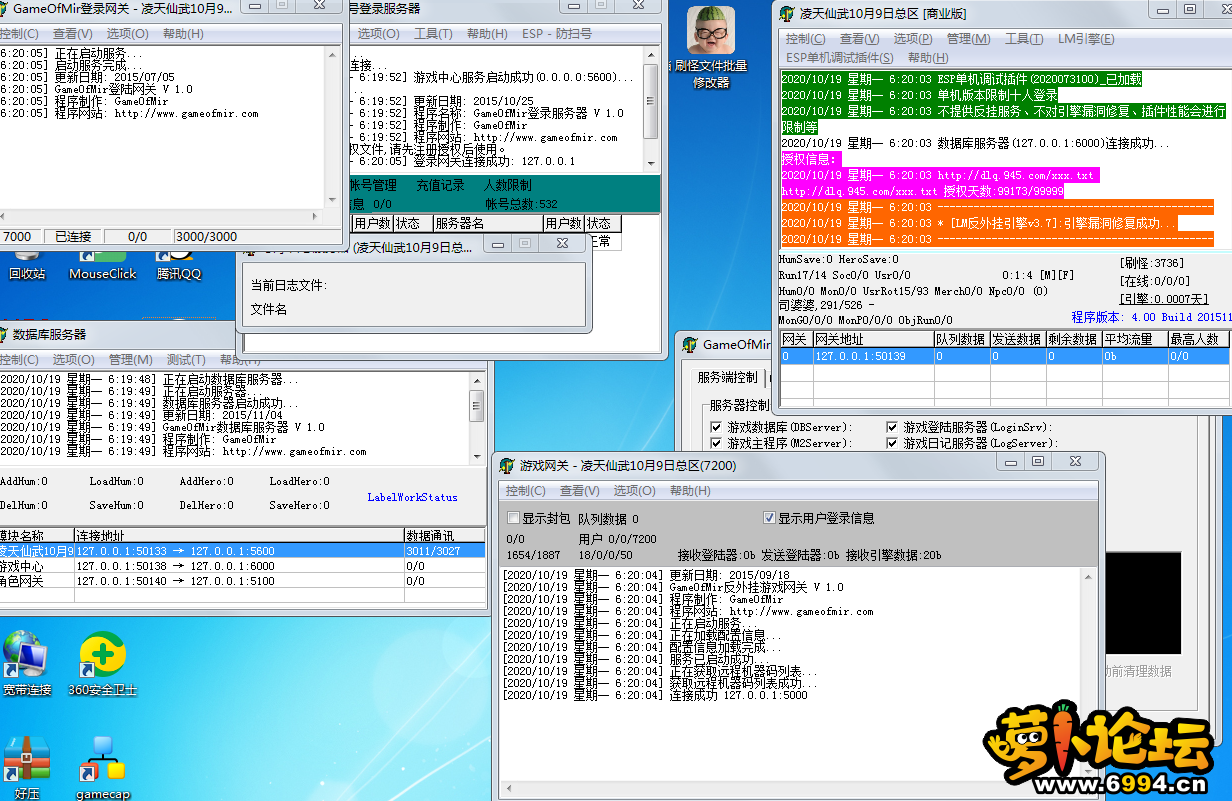Click the 文件名 label in log file window
Viewport: 1232px width, 801px height.
click(x=269, y=309)
